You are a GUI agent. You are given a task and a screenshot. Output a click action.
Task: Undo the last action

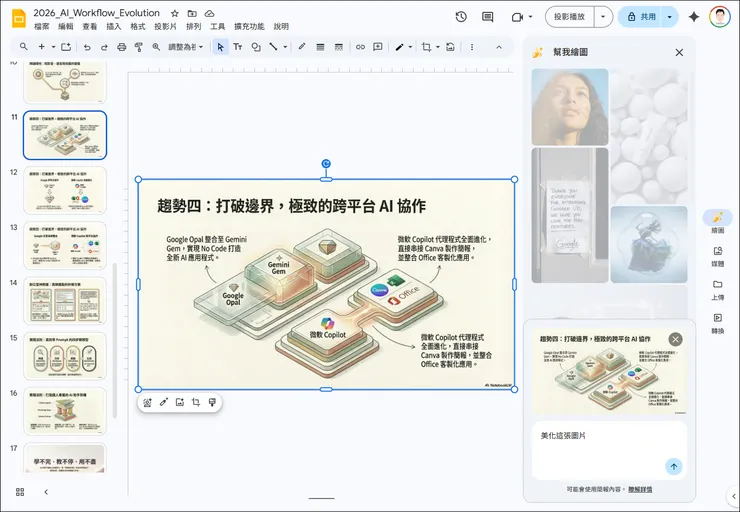[x=87, y=47]
